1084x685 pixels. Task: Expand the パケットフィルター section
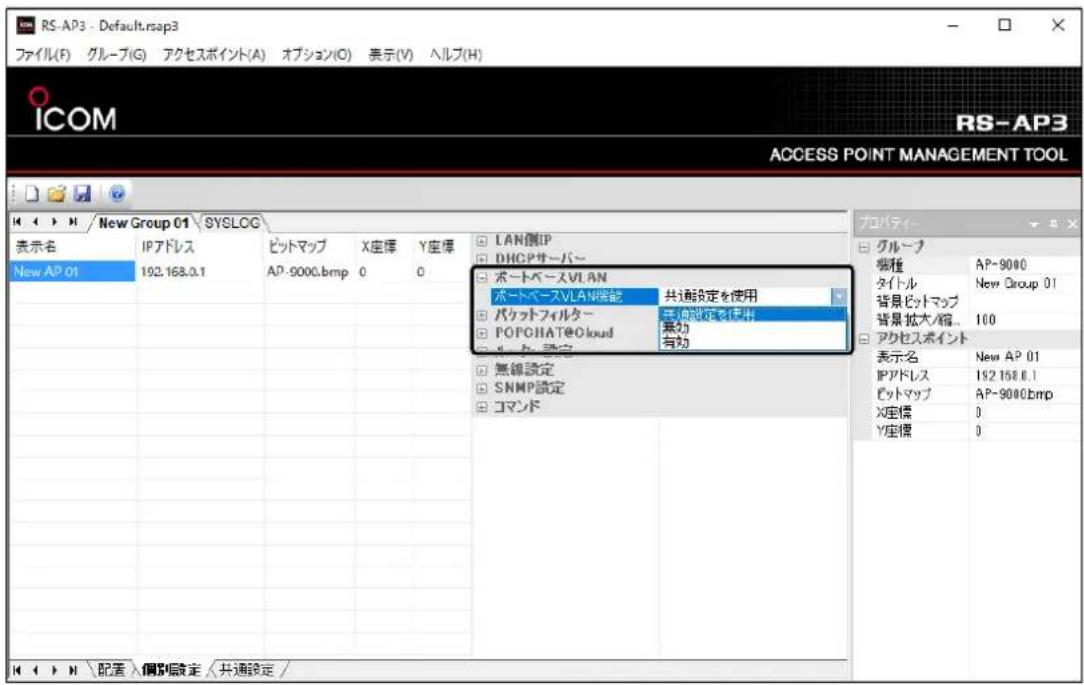[482, 315]
